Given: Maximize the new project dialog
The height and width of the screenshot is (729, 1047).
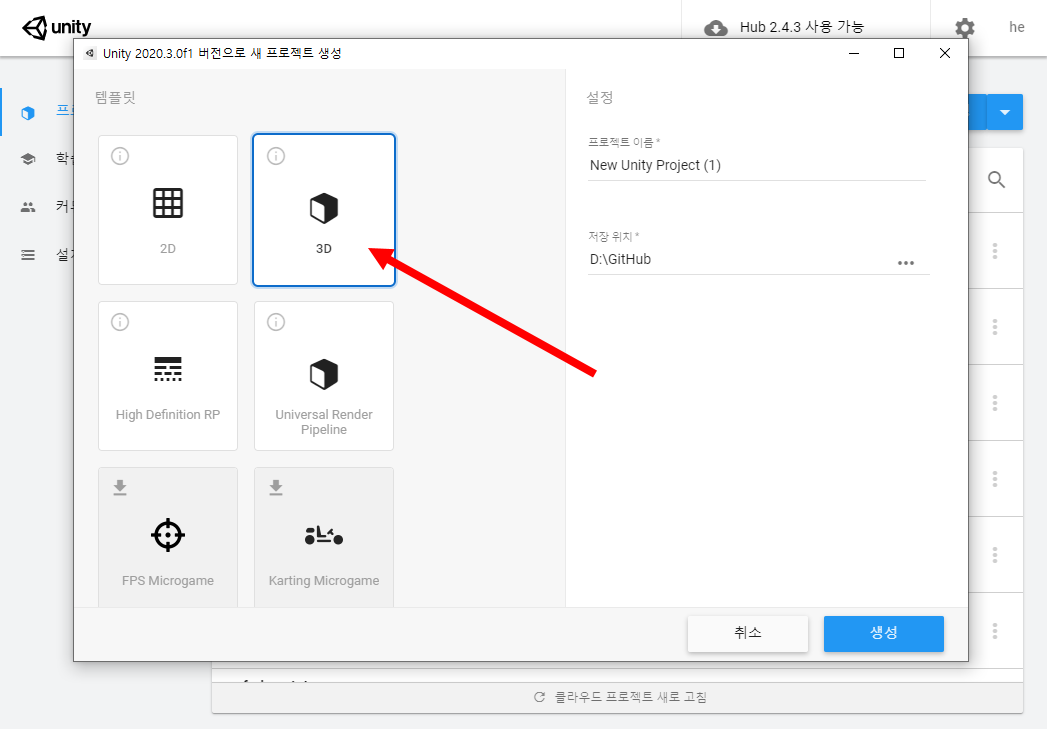Looking at the screenshot, I should [x=899, y=53].
